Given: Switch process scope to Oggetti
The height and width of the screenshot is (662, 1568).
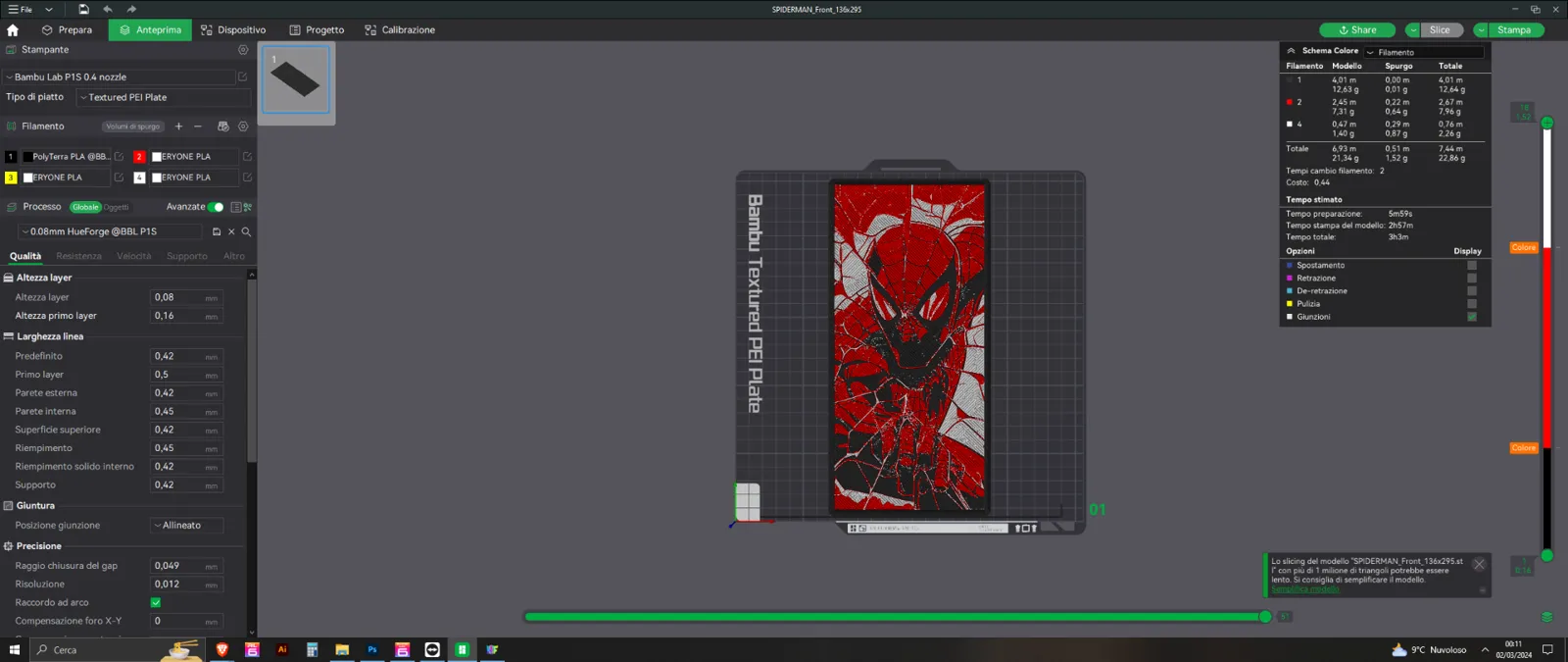Looking at the screenshot, I should click(116, 207).
